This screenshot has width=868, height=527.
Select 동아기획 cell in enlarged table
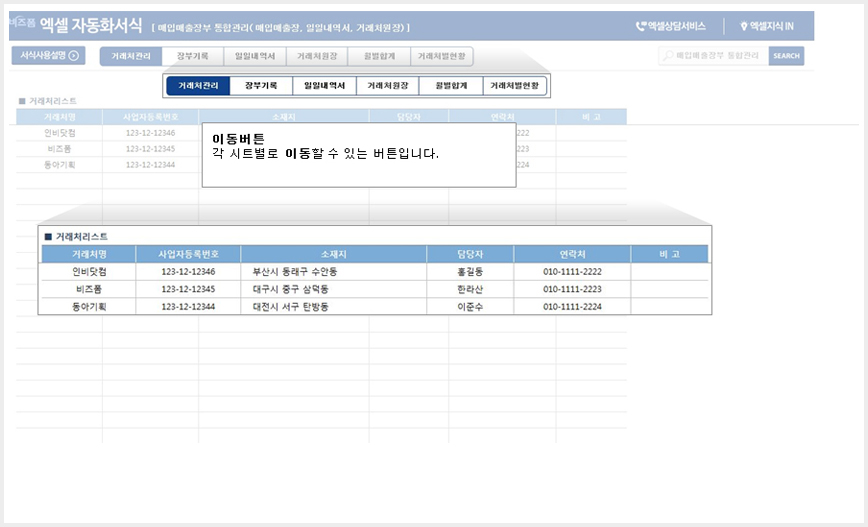click(x=89, y=307)
